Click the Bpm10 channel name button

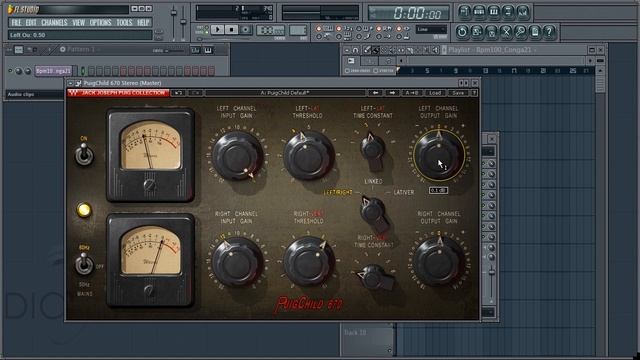click(x=53, y=71)
